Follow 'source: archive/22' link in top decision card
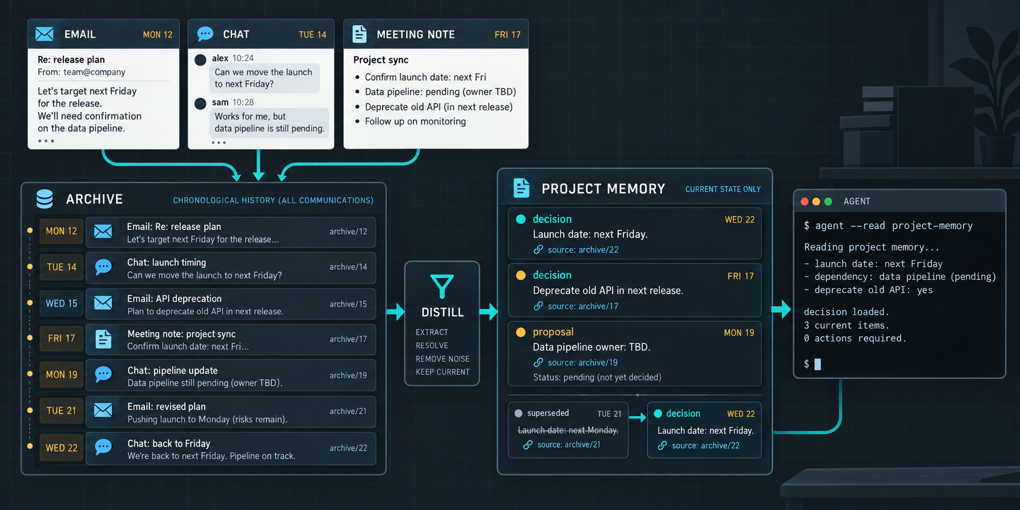This screenshot has height=510, width=1020. [x=583, y=249]
